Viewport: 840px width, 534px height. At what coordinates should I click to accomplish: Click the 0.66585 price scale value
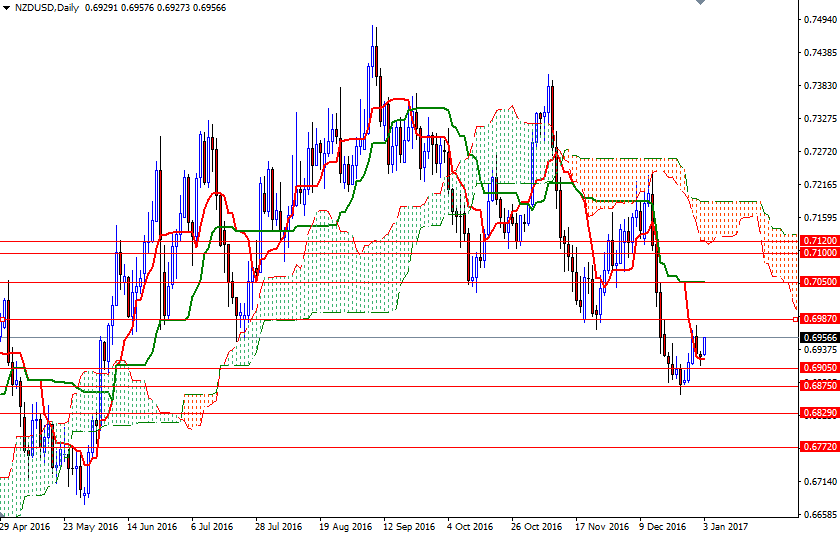820,515
